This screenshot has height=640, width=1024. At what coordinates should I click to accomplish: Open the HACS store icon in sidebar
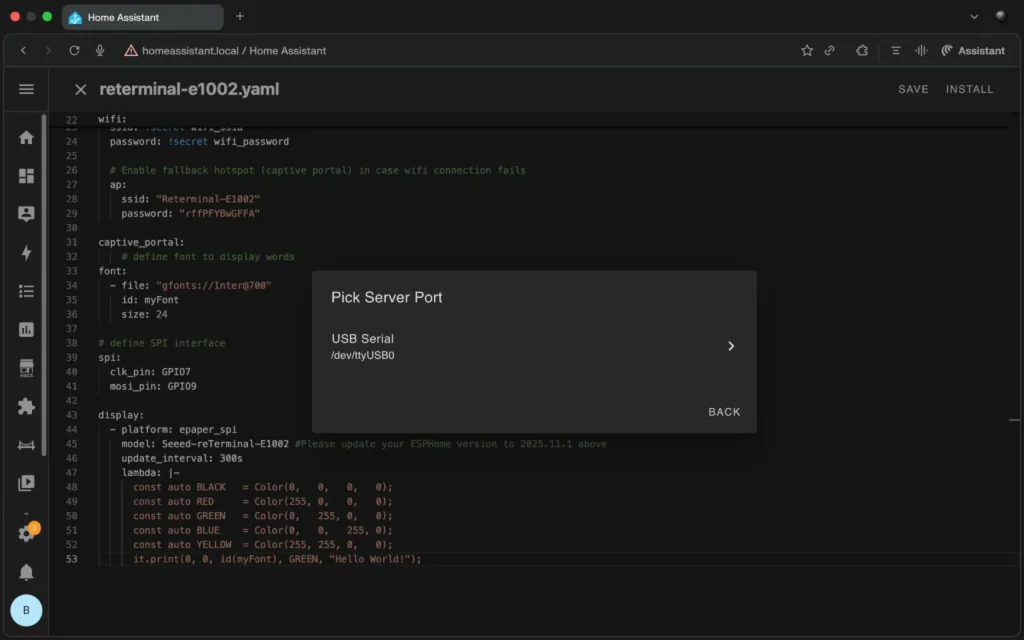26,368
